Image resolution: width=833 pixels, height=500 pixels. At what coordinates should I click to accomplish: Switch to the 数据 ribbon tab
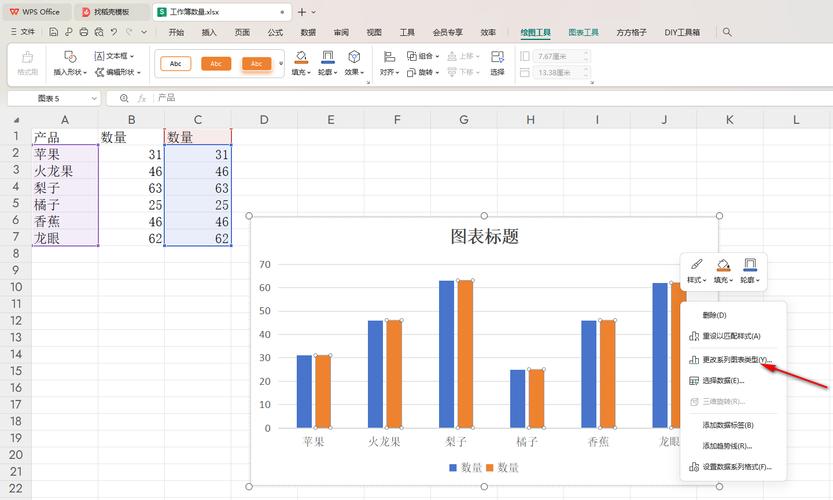[308, 32]
